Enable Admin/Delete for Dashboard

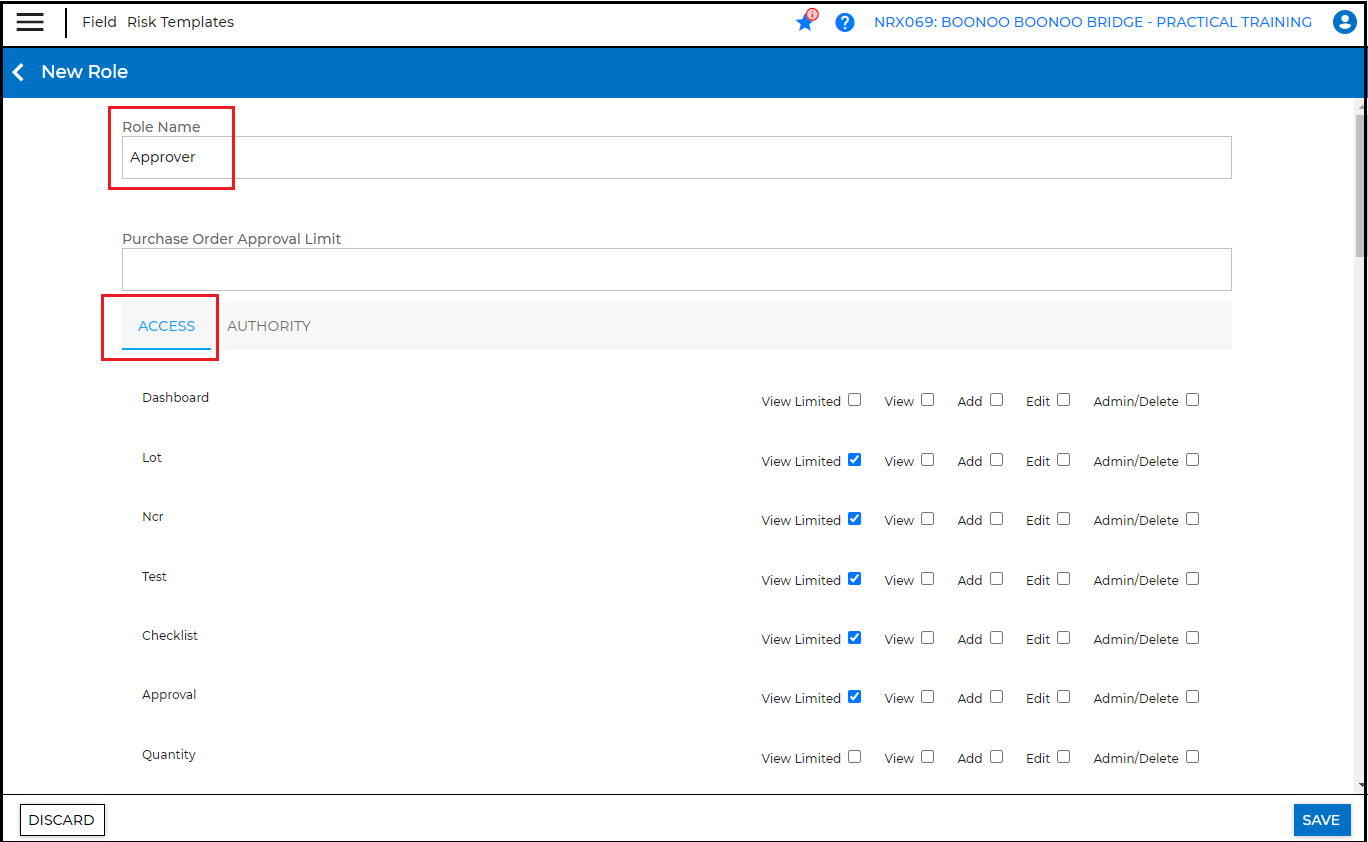pyautogui.click(x=1192, y=400)
